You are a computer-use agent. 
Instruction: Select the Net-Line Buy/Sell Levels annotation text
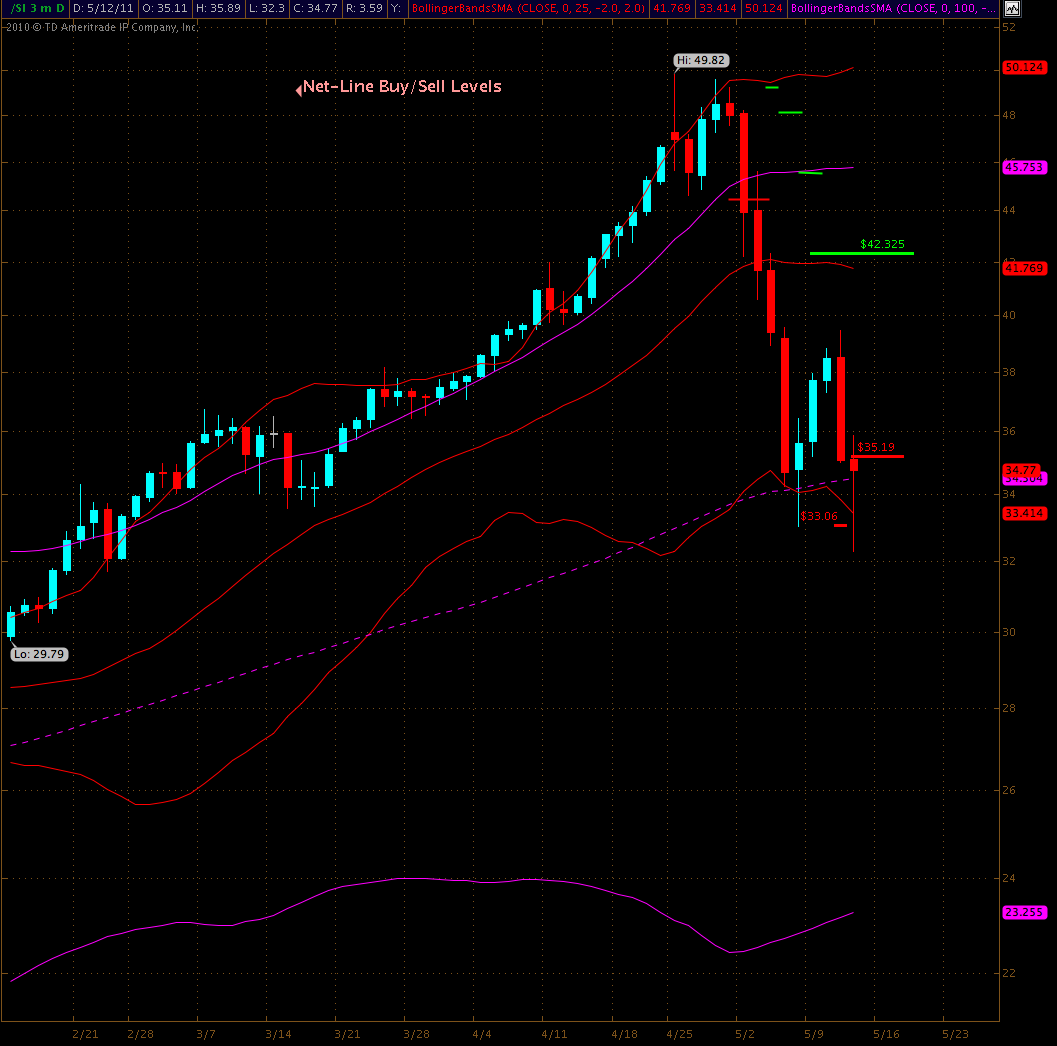(x=402, y=87)
